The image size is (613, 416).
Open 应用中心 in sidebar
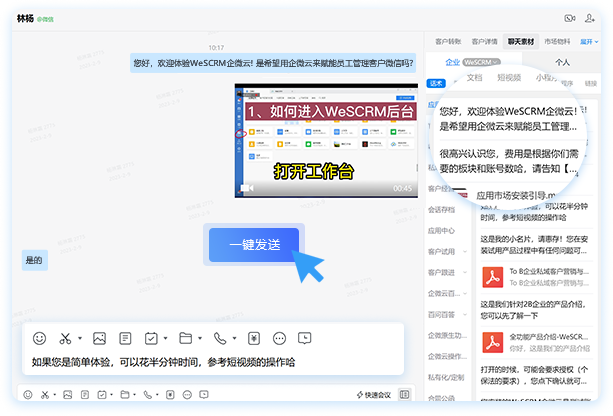coord(441,231)
